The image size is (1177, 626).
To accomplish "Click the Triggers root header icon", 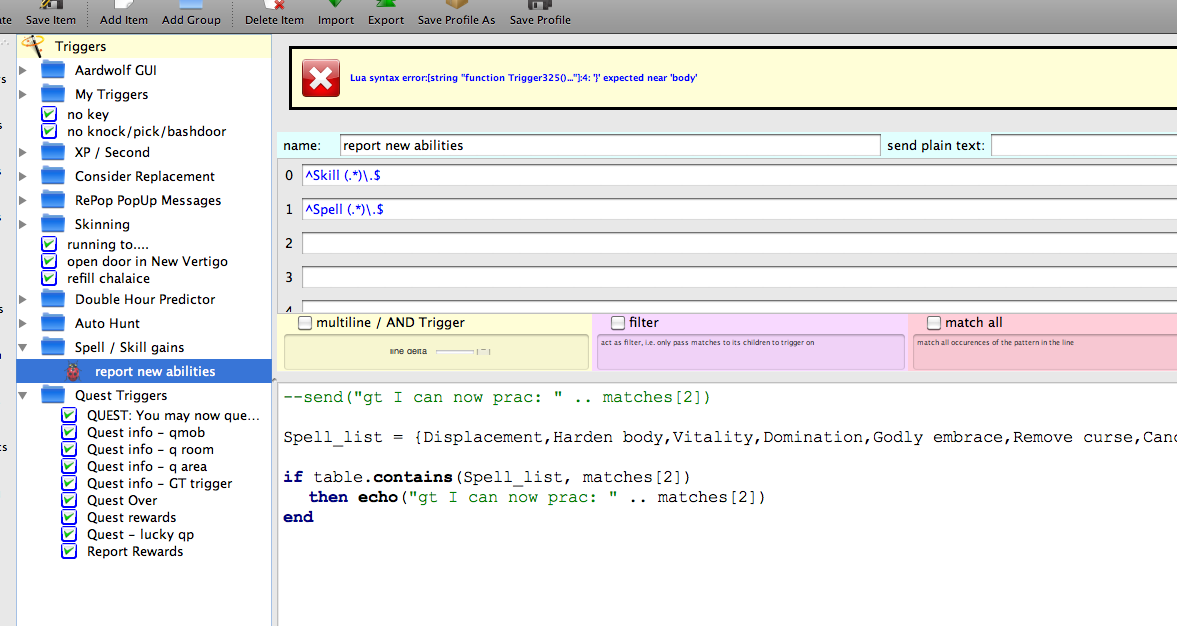I will tap(32, 47).
